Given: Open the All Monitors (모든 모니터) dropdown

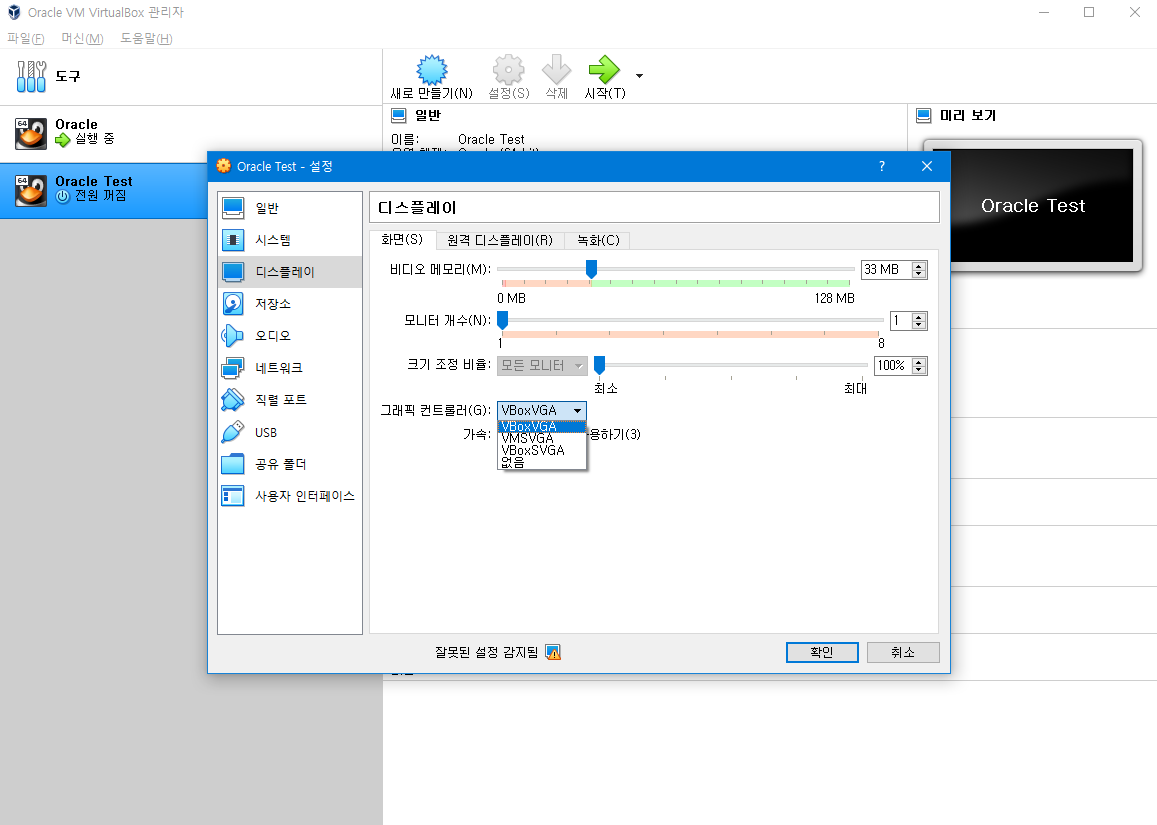Looking at the screenshot, I should 542,365.
